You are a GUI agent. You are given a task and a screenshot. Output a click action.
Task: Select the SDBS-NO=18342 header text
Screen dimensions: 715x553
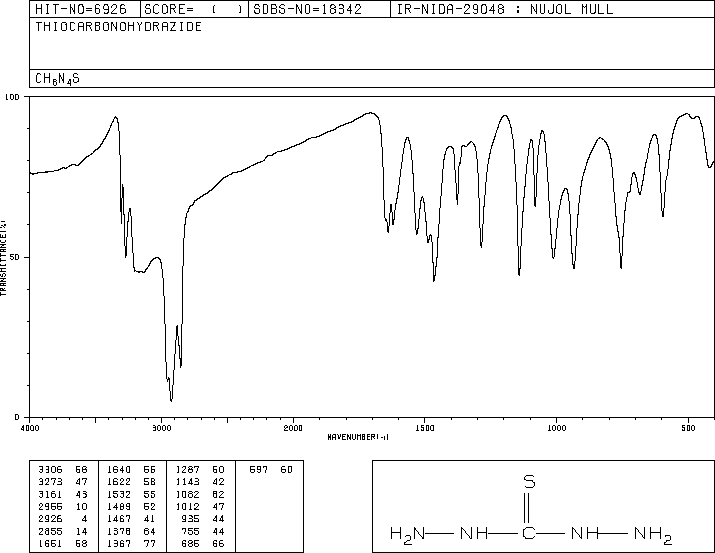[307, 9]
